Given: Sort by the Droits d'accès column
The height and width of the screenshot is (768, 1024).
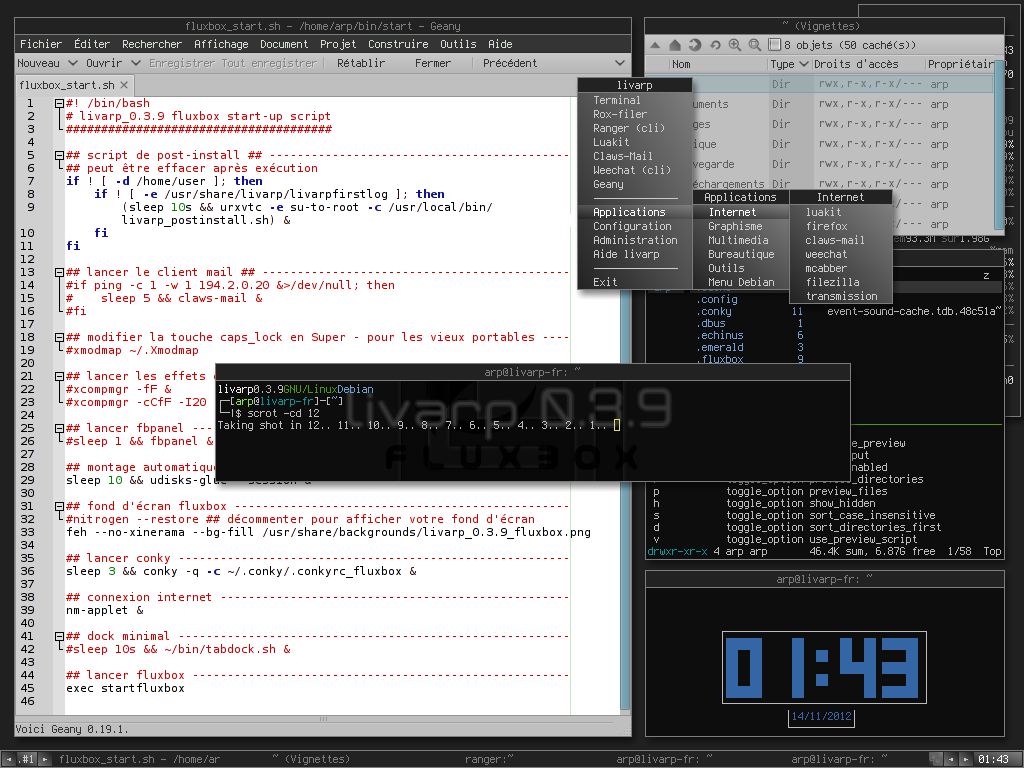Looking at the screenshot, I should [869, 64].
